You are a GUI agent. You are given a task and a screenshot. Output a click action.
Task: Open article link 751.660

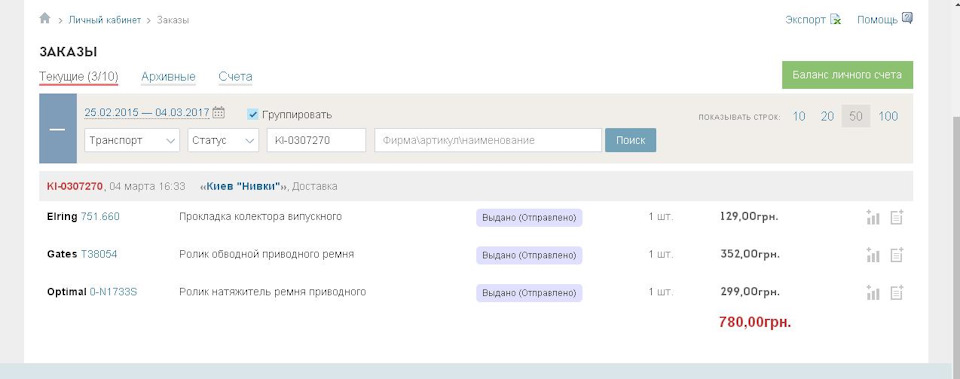100,217
